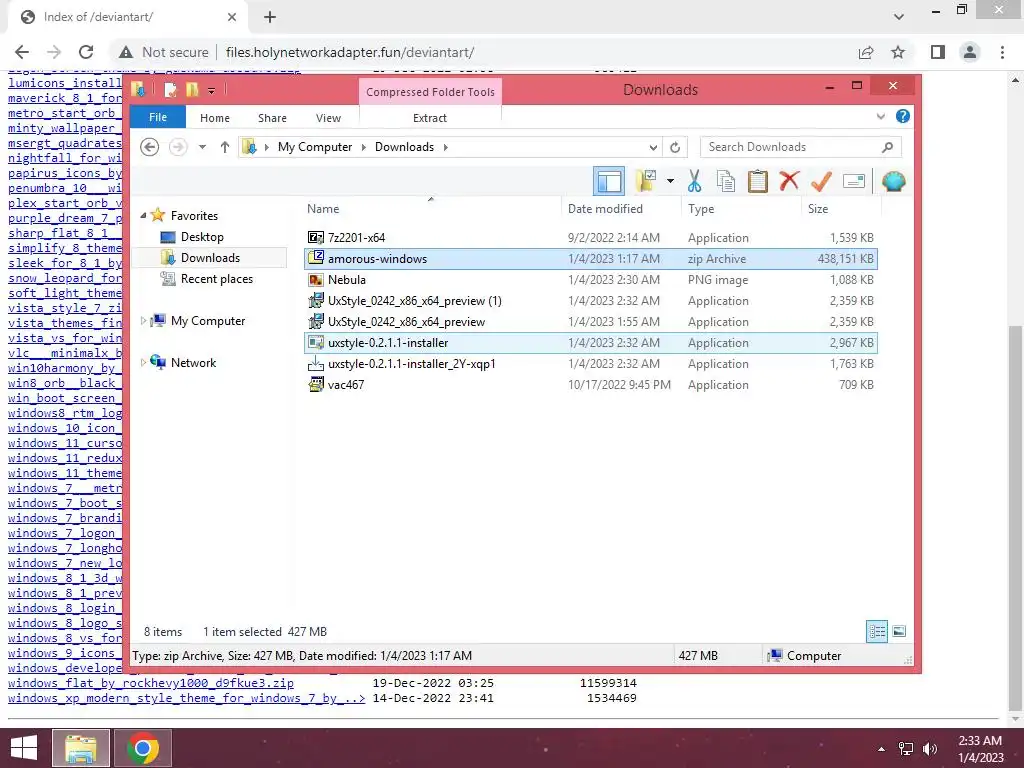
Task: Go forward in Explorer navigation
Action: click(178, 147)
